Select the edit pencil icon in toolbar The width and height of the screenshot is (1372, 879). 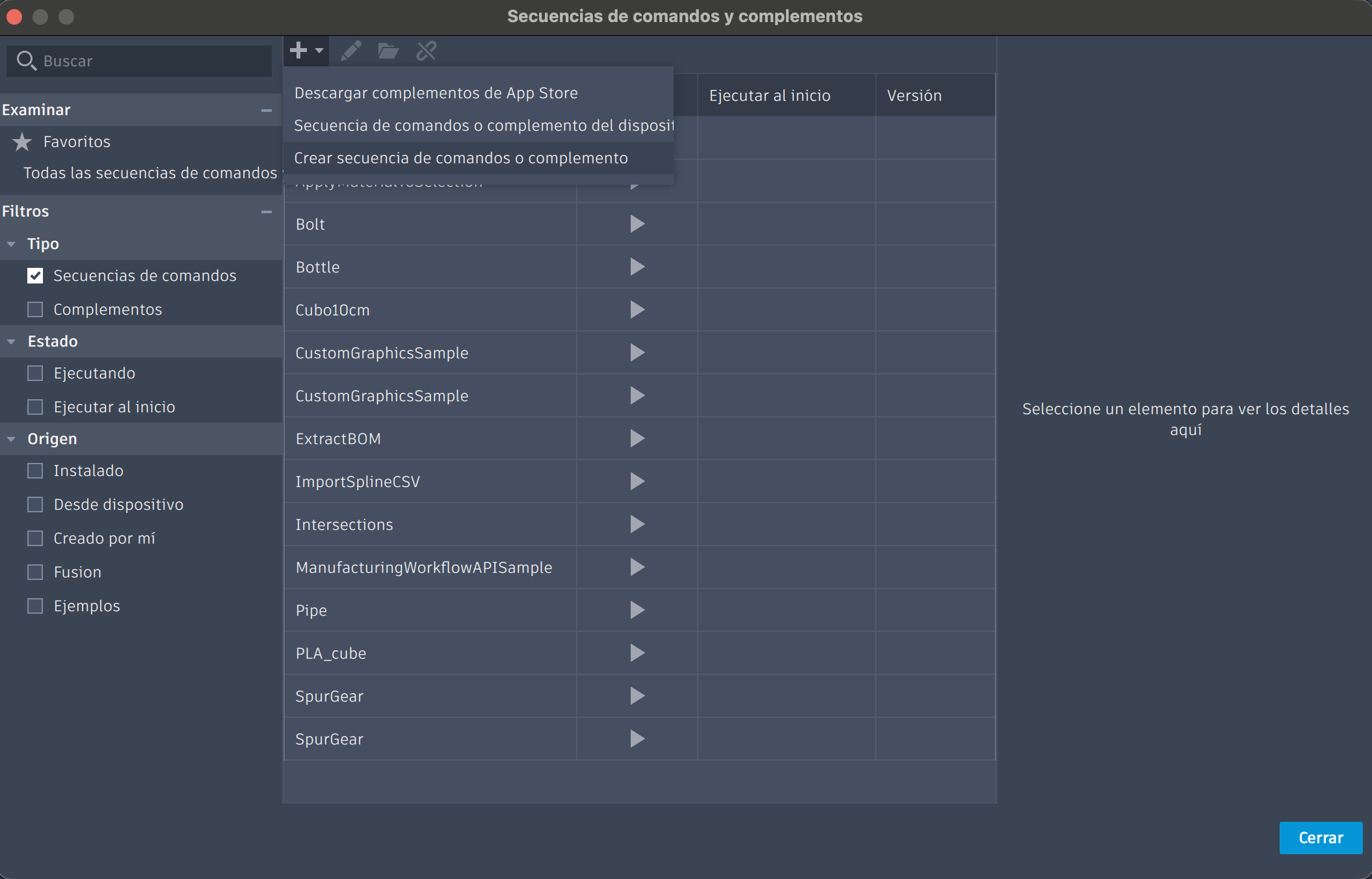click(350, 50)
